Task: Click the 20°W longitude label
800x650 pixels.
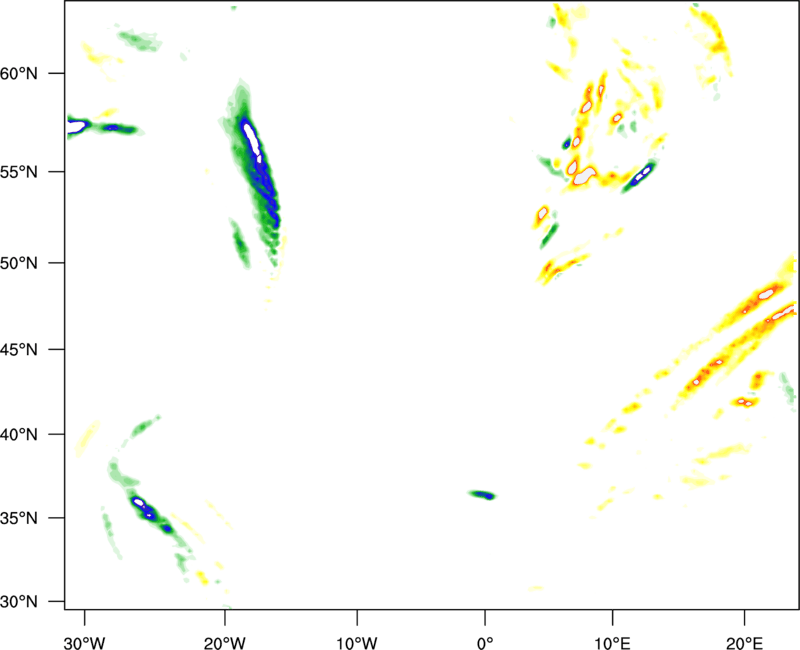Action: pos(225,643)
